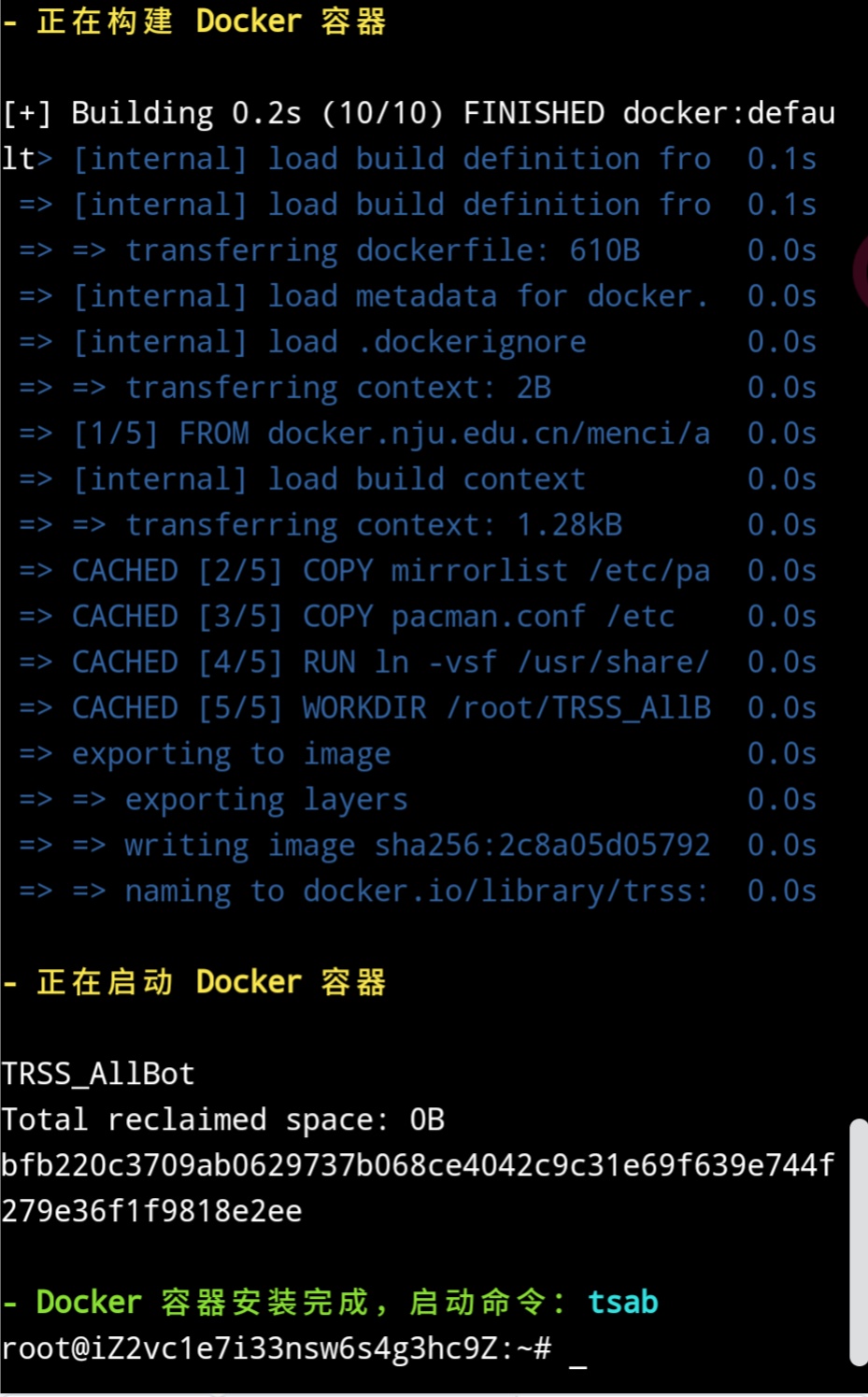Screen dimensions: 868x1397
Task: Click the cyan tsab start command text
Action: tap(622, 1302)
